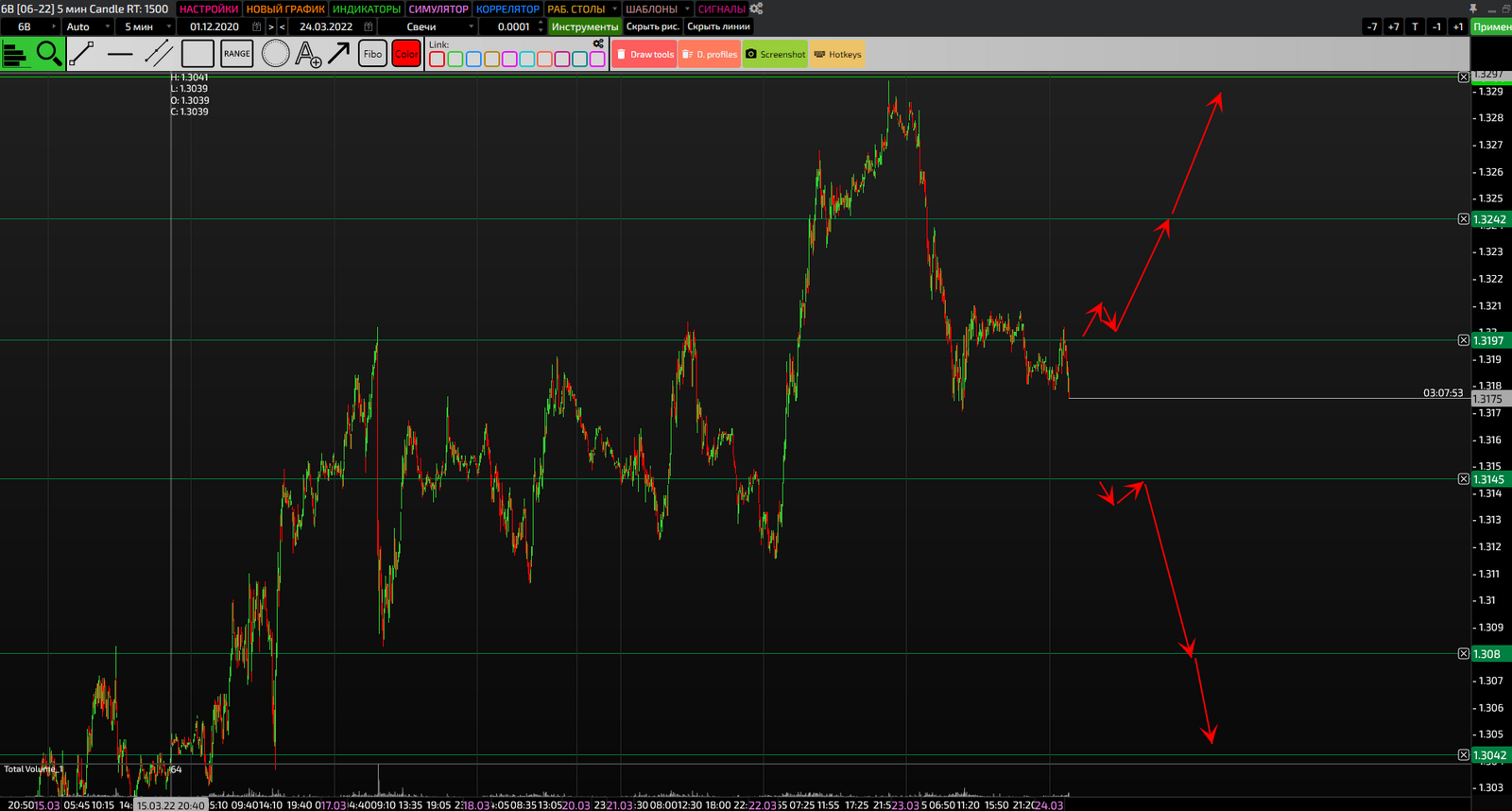Open calendar next to 24.03.2022 date
The image size is (1512, 811).
(x=369, y=26)
